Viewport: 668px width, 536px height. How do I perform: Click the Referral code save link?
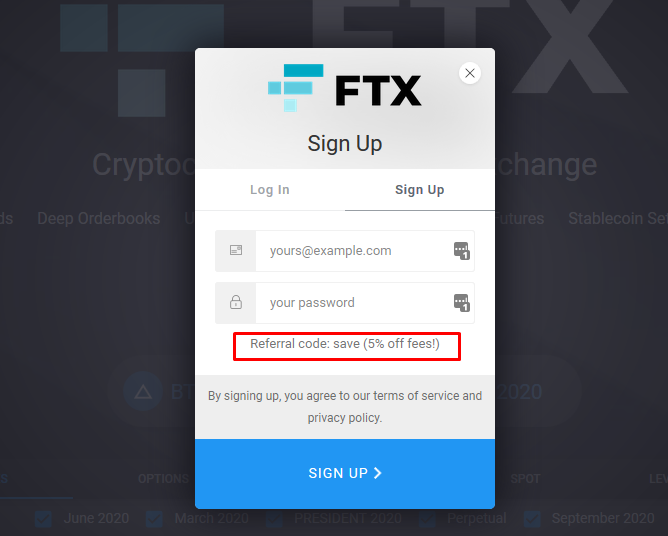345,343
